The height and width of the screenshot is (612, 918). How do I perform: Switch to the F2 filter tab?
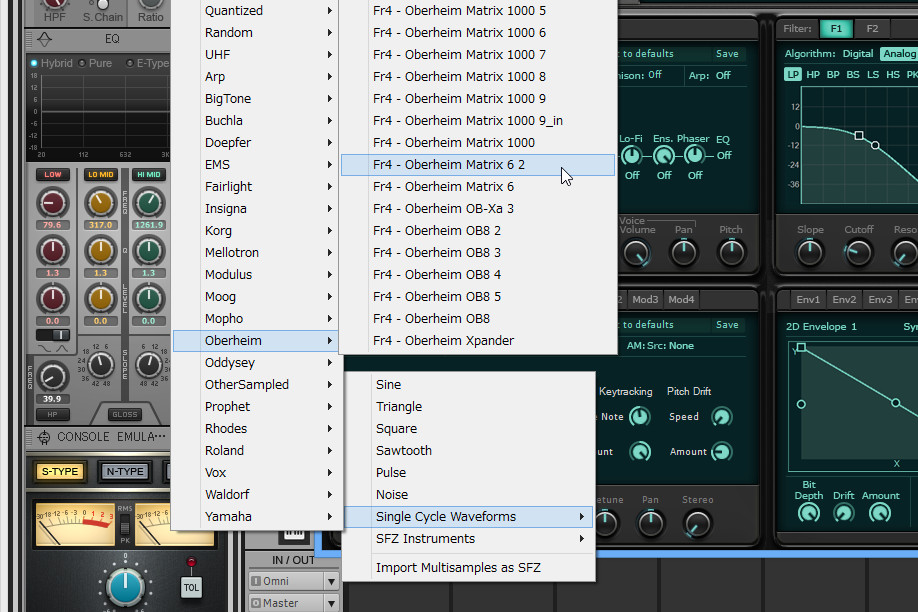(x=872, y=29)
